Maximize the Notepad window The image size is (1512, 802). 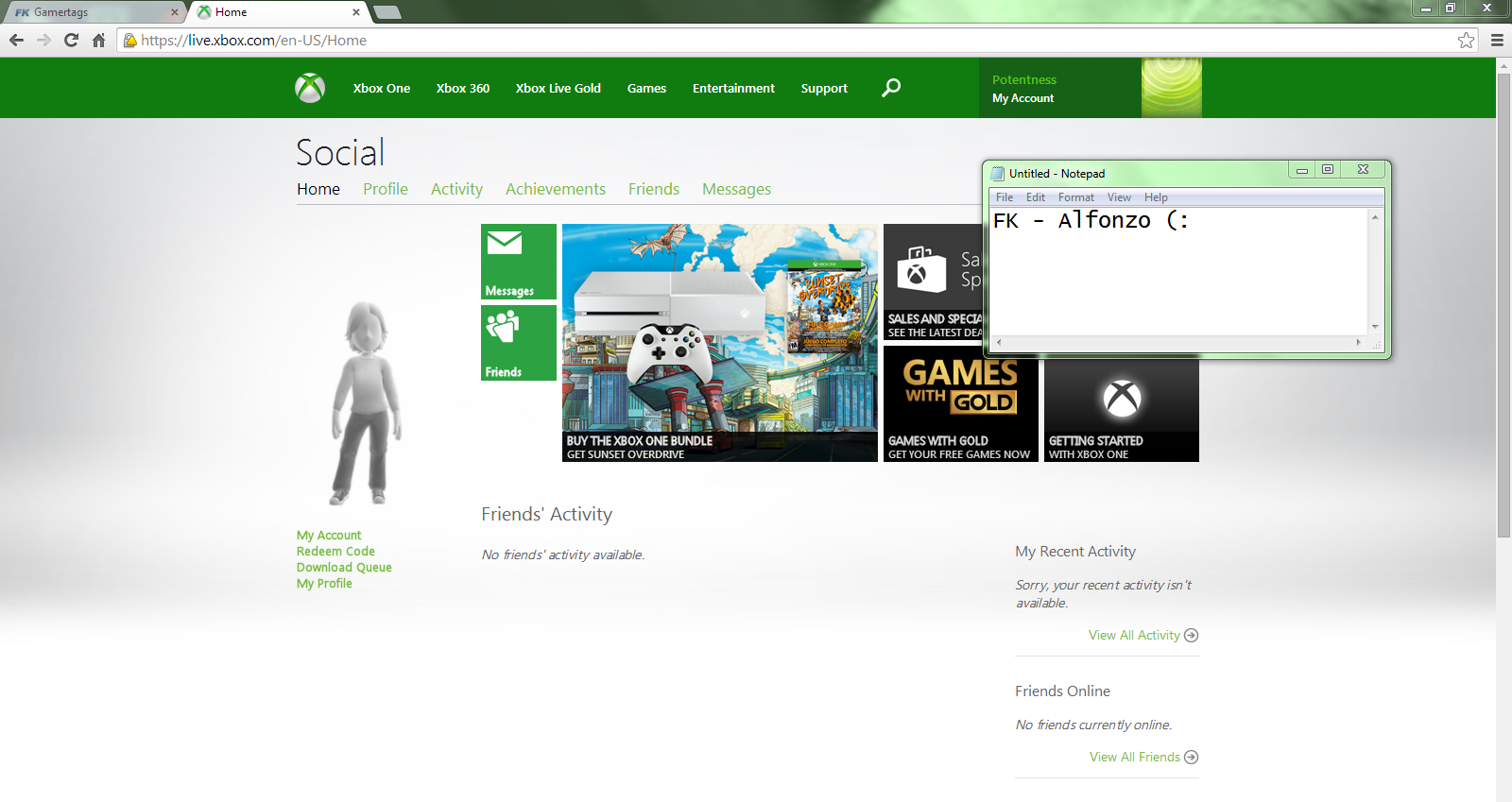coord(1328,170)
